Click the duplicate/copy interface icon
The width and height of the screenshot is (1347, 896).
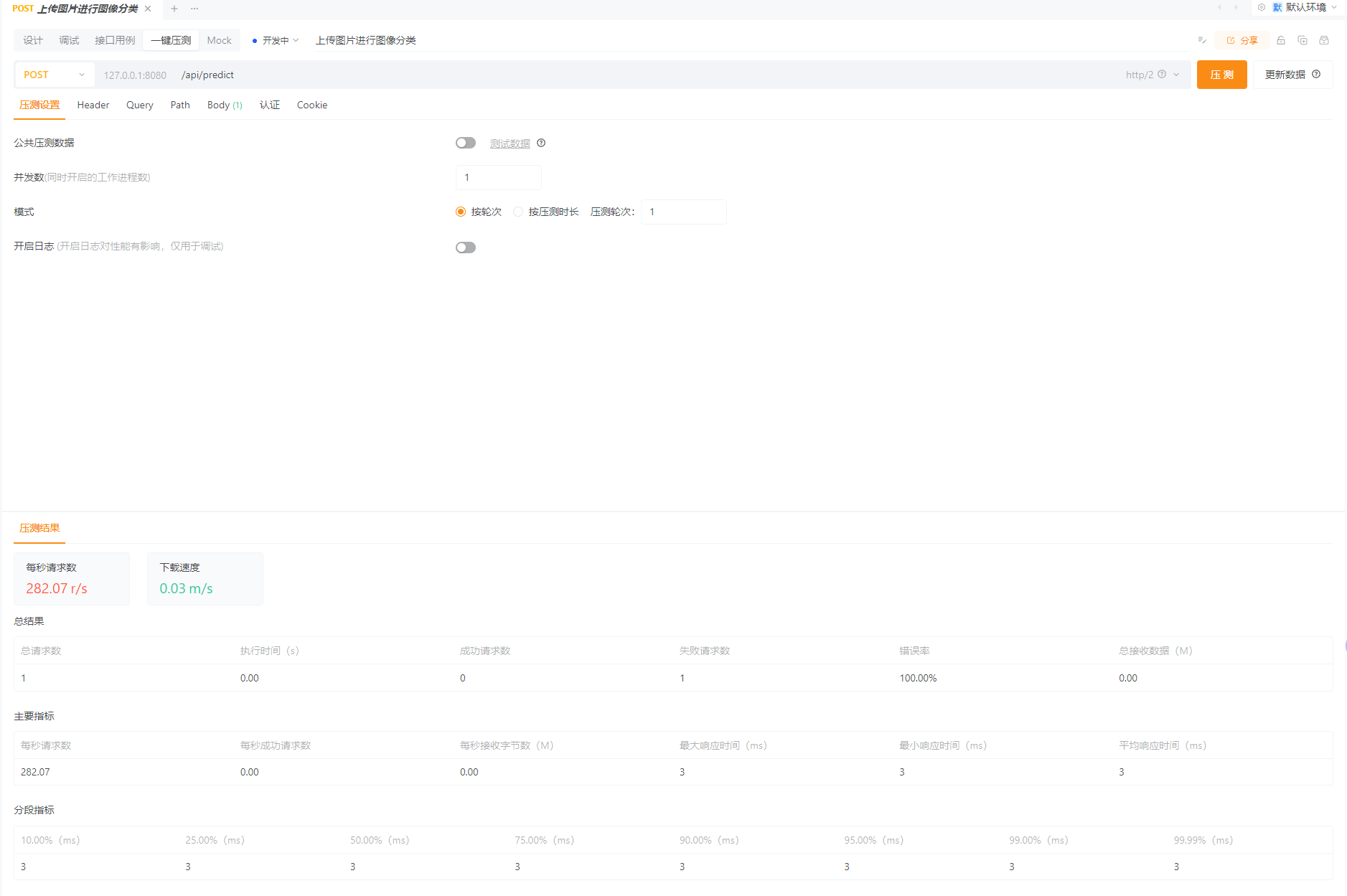(1303, 40)
